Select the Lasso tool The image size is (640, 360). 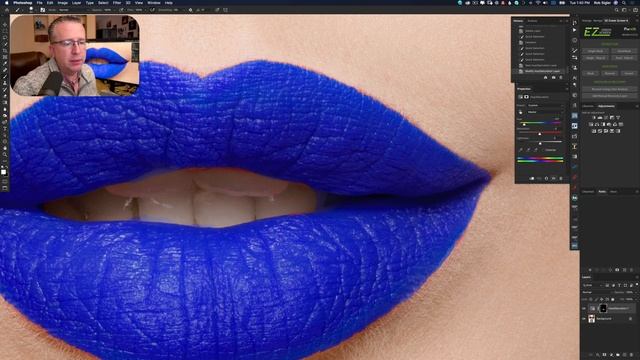(x=5, y=38)
